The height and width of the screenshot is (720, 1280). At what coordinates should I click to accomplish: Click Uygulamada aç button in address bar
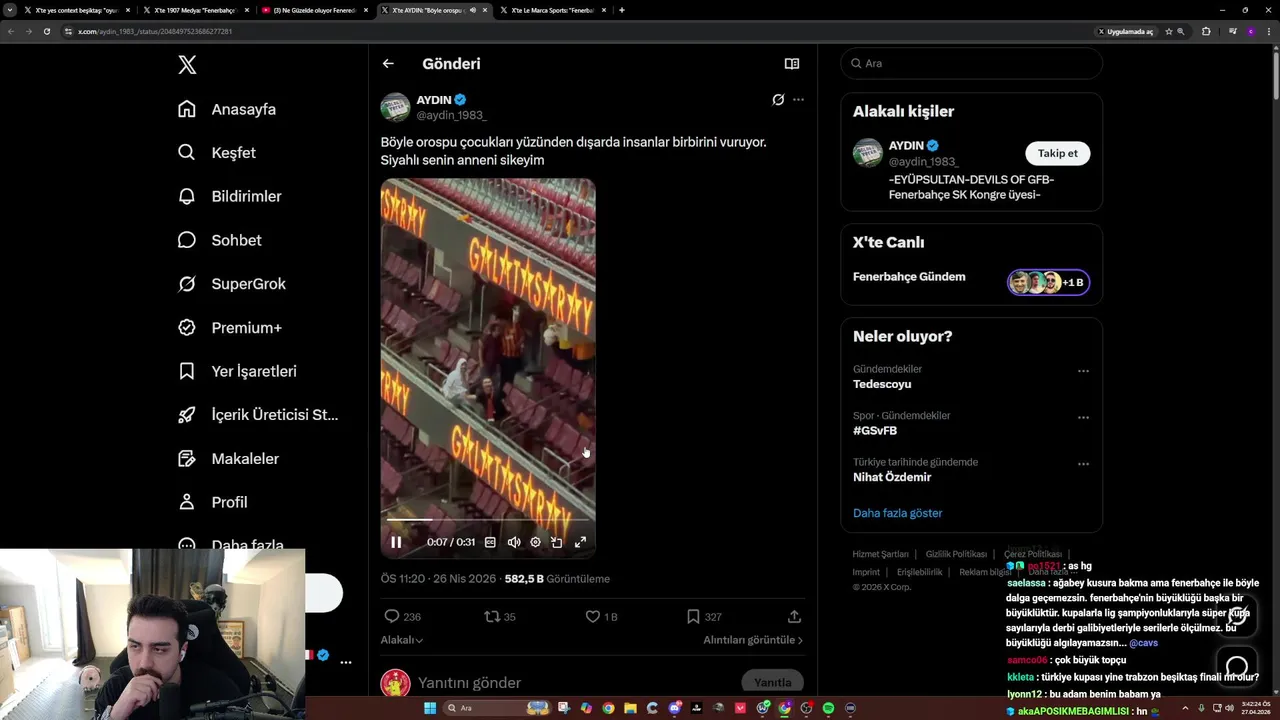(1124, 31)
